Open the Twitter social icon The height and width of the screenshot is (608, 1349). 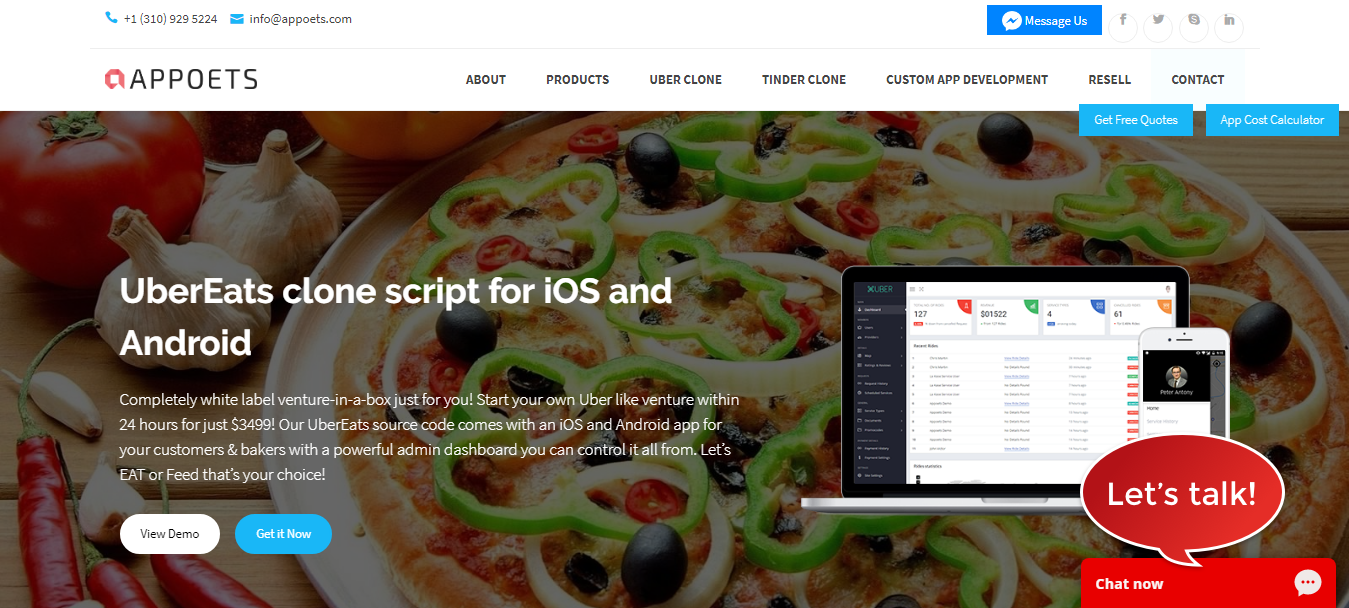1158,21
